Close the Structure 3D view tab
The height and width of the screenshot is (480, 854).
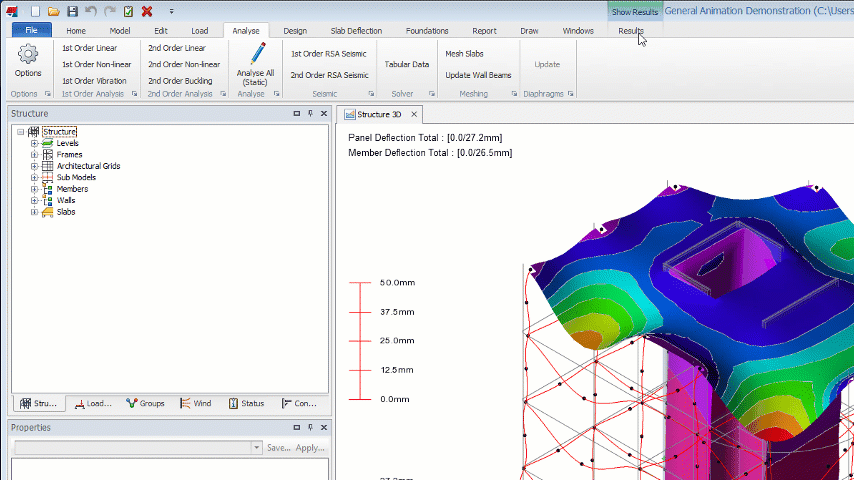(x=415, y=115)
